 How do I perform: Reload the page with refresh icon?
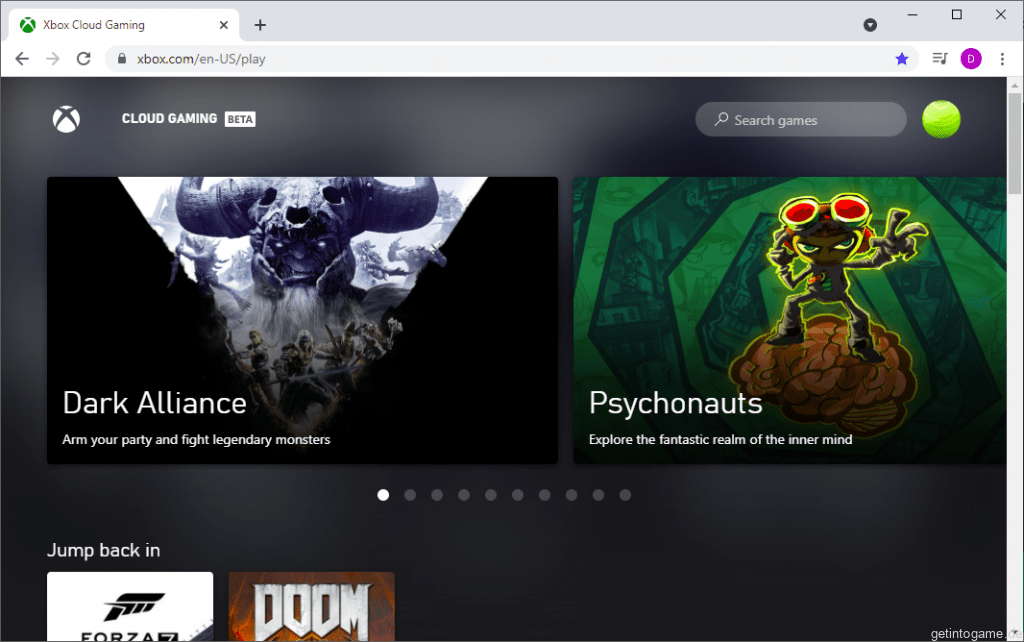pos(83,59)
